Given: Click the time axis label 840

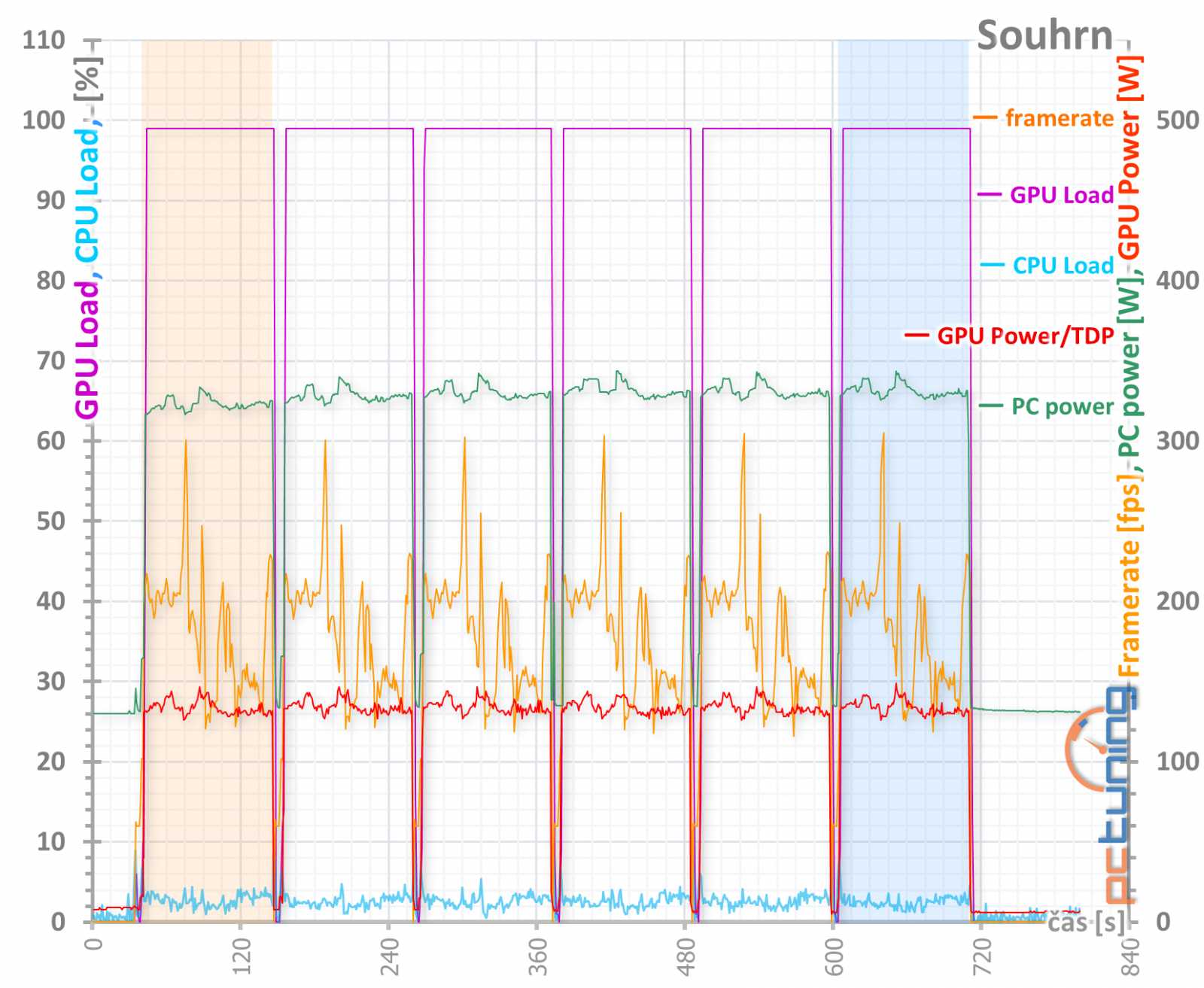Looking at the screenshot, I should [1130, 957].
